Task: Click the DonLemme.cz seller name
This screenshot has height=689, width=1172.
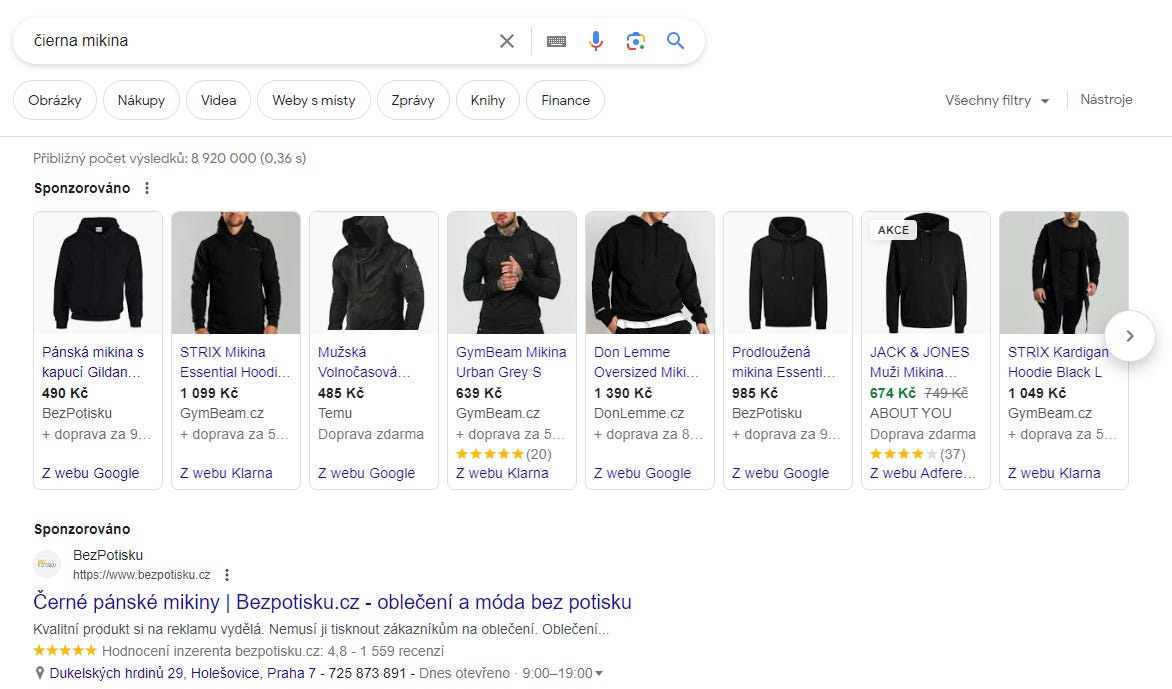Action: 639,413
